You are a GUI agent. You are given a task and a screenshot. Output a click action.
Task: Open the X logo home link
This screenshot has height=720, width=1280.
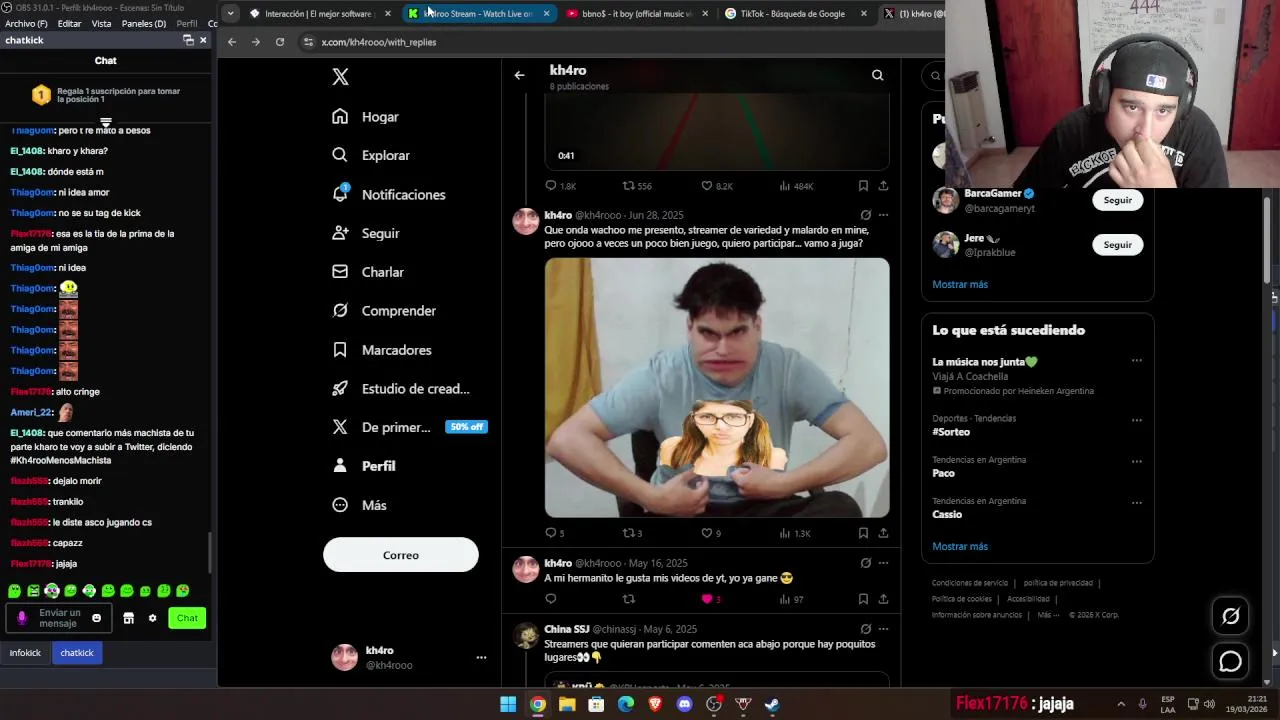click(x=340, y=77)
